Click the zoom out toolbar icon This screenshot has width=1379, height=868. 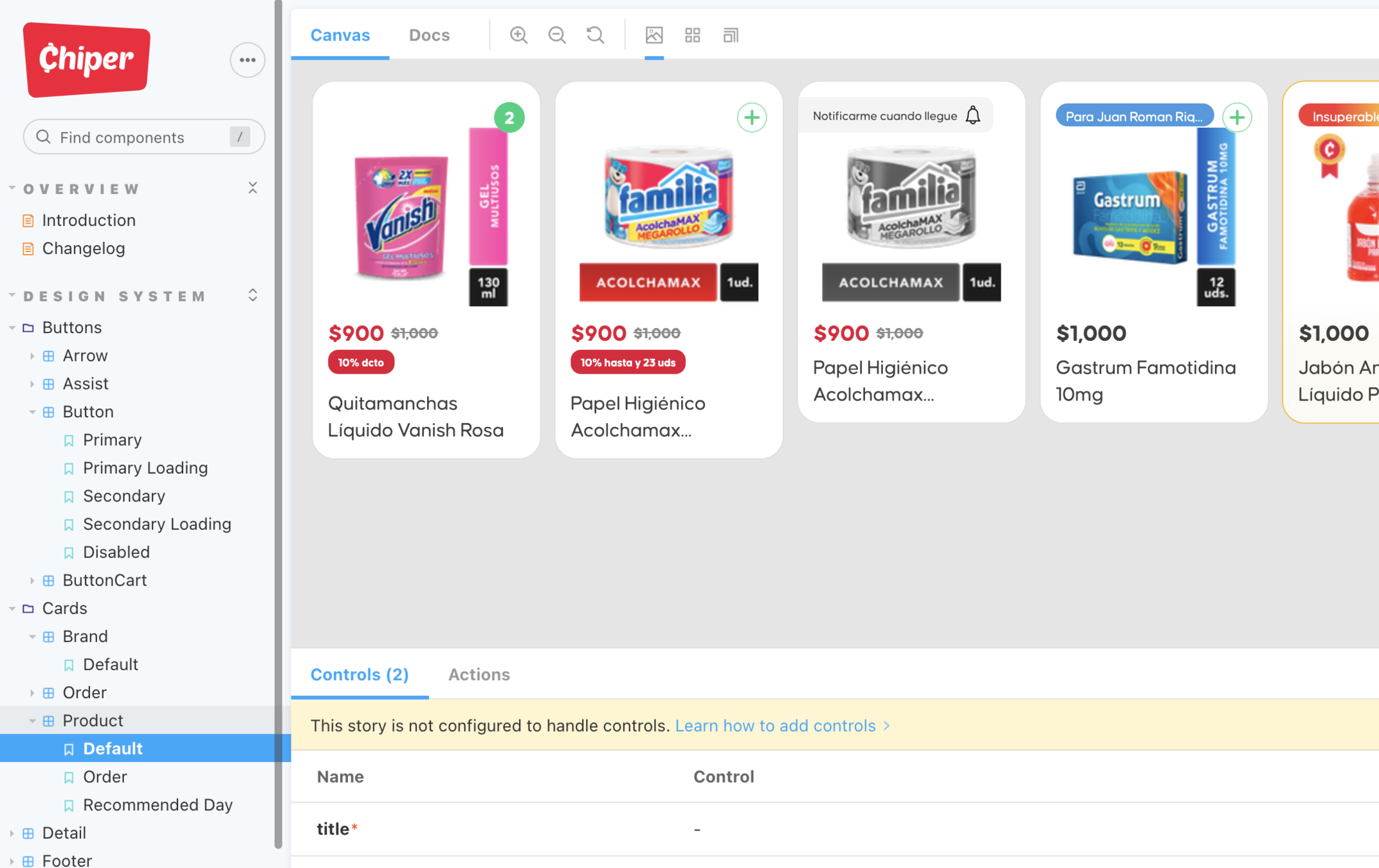point(557,35)
